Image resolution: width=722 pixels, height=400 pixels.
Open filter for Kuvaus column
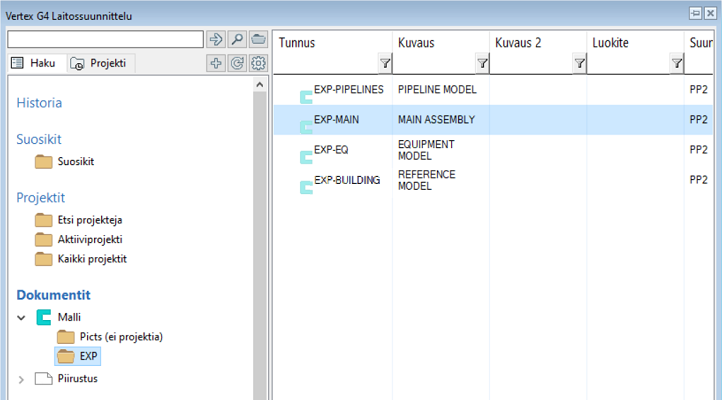[x=482, y=64]
